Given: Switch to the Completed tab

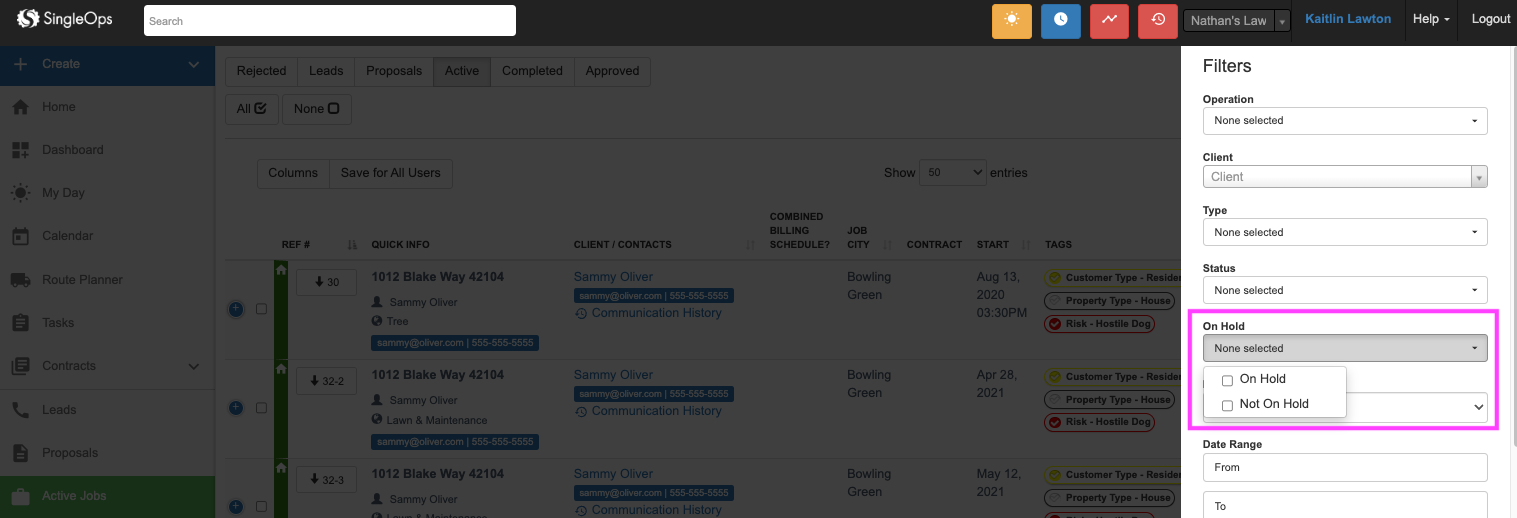Looking at the screenshot, I should tap(532, 71).
